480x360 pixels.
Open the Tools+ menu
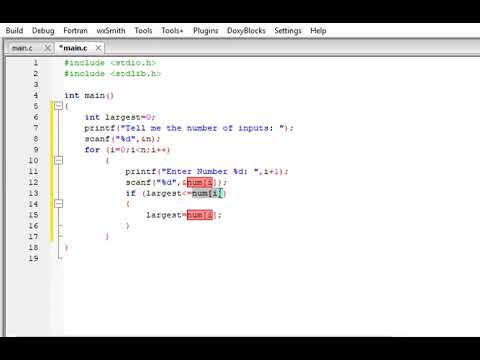click(172, 31)
